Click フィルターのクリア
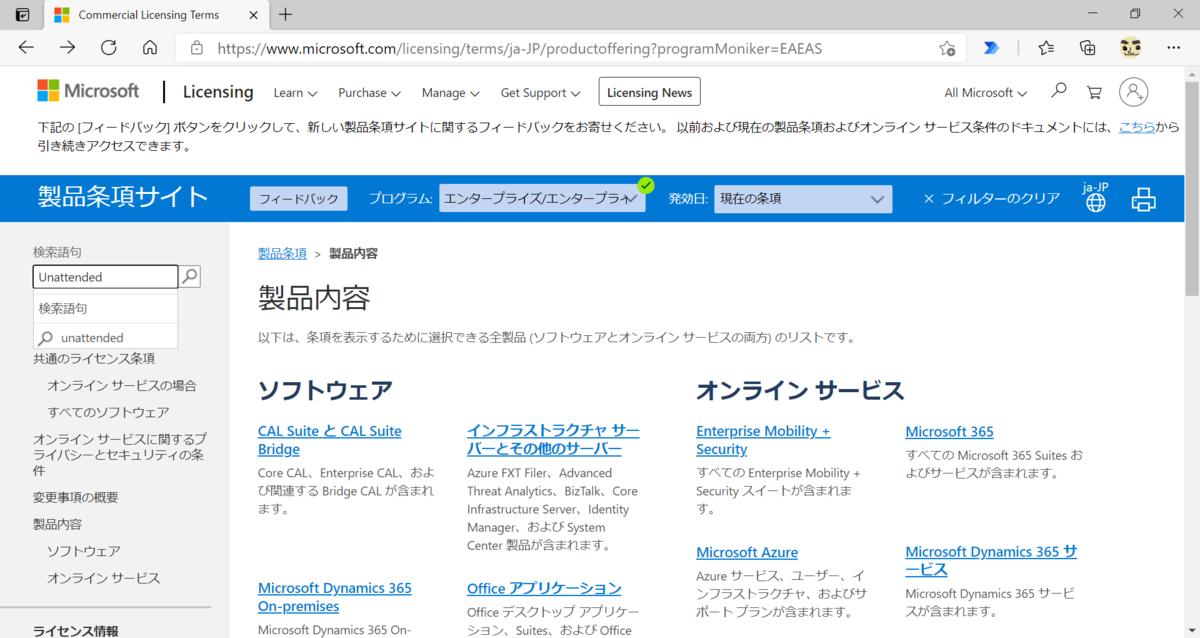This screenshot has width=1200, height=638. (991, 198)
